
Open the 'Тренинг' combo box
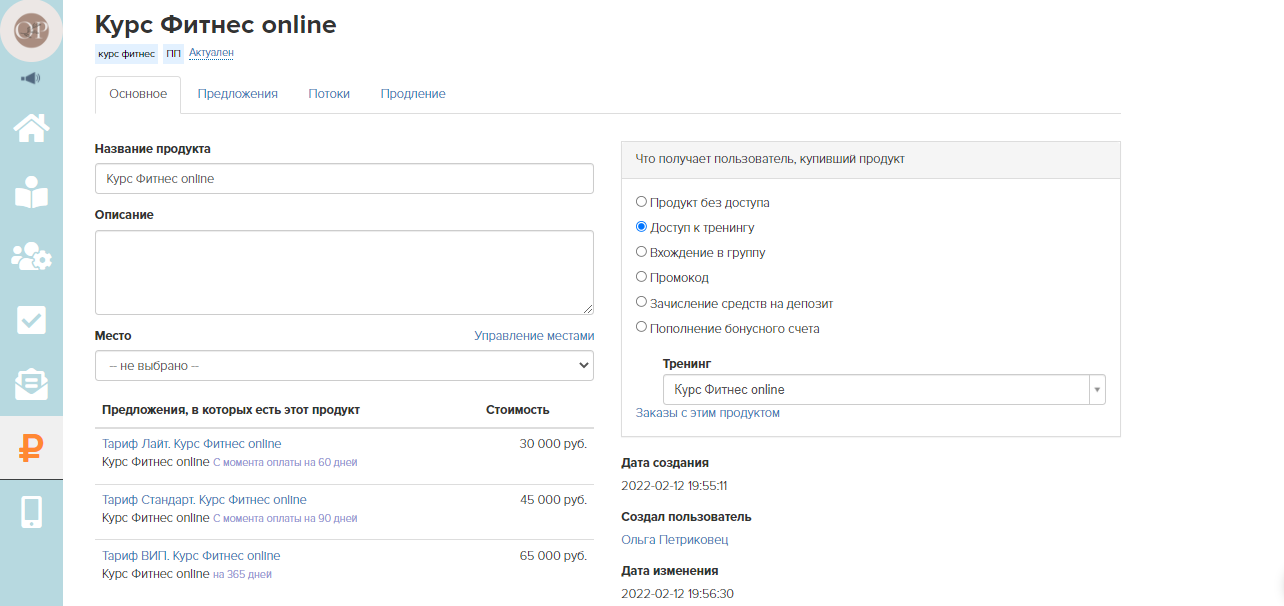pyautogui.click(x=884, y=390)
